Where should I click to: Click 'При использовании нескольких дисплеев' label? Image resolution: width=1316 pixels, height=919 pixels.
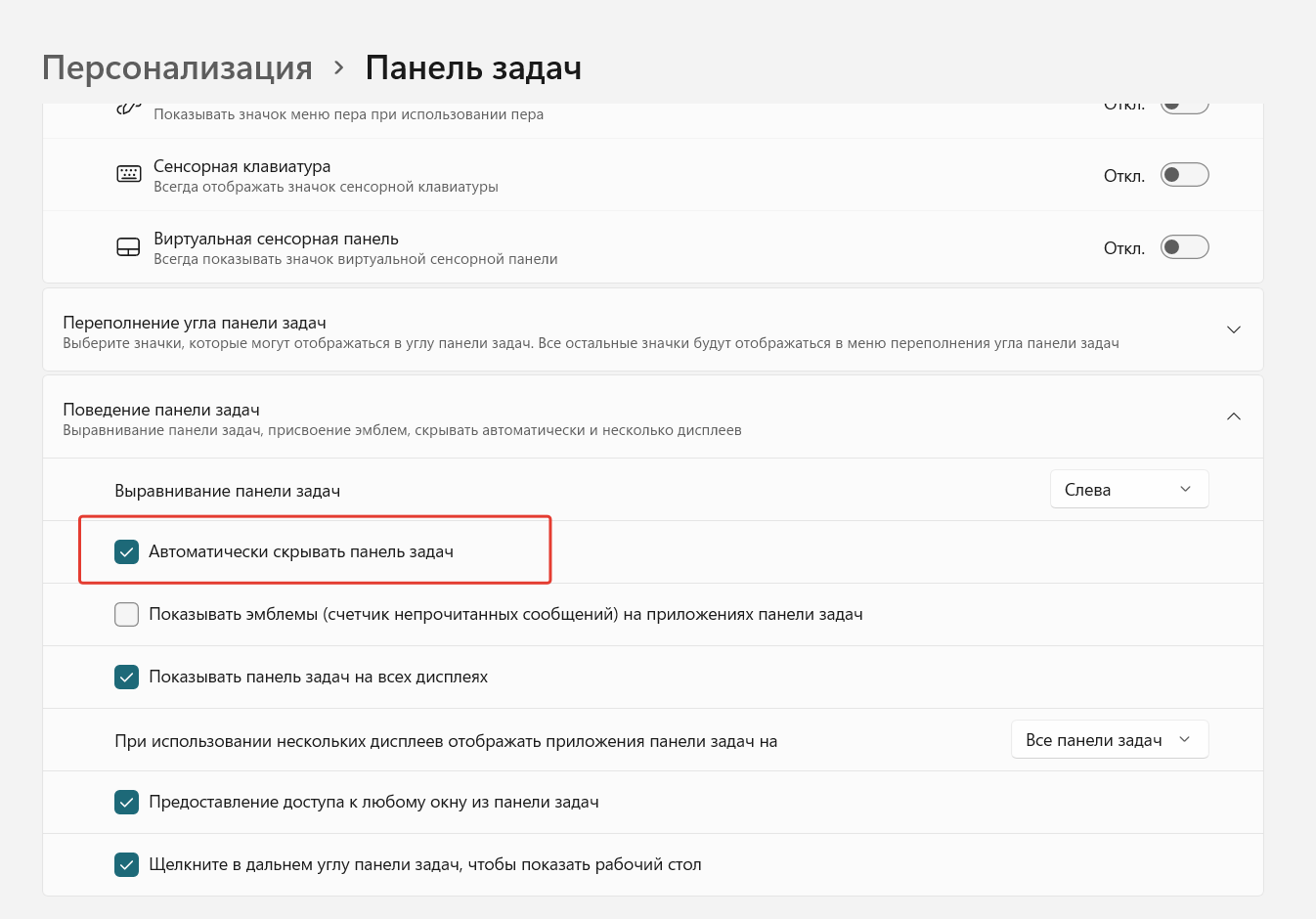(446, 741)
